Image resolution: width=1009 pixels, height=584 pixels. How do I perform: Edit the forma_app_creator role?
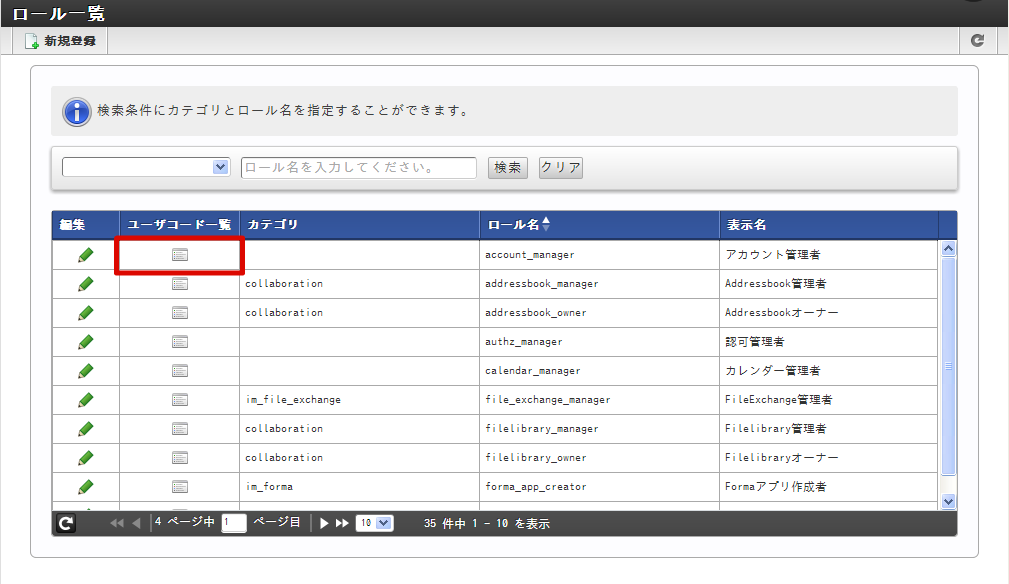(86, 487)
